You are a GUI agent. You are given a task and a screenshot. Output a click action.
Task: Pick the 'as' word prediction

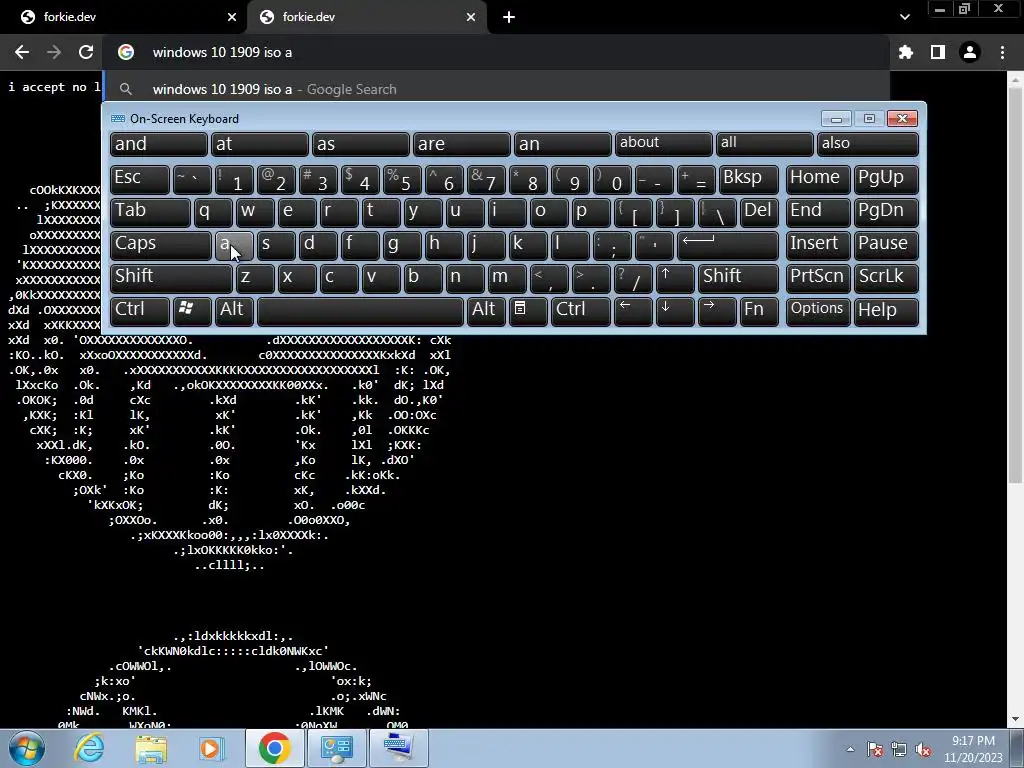pos(360,144)
